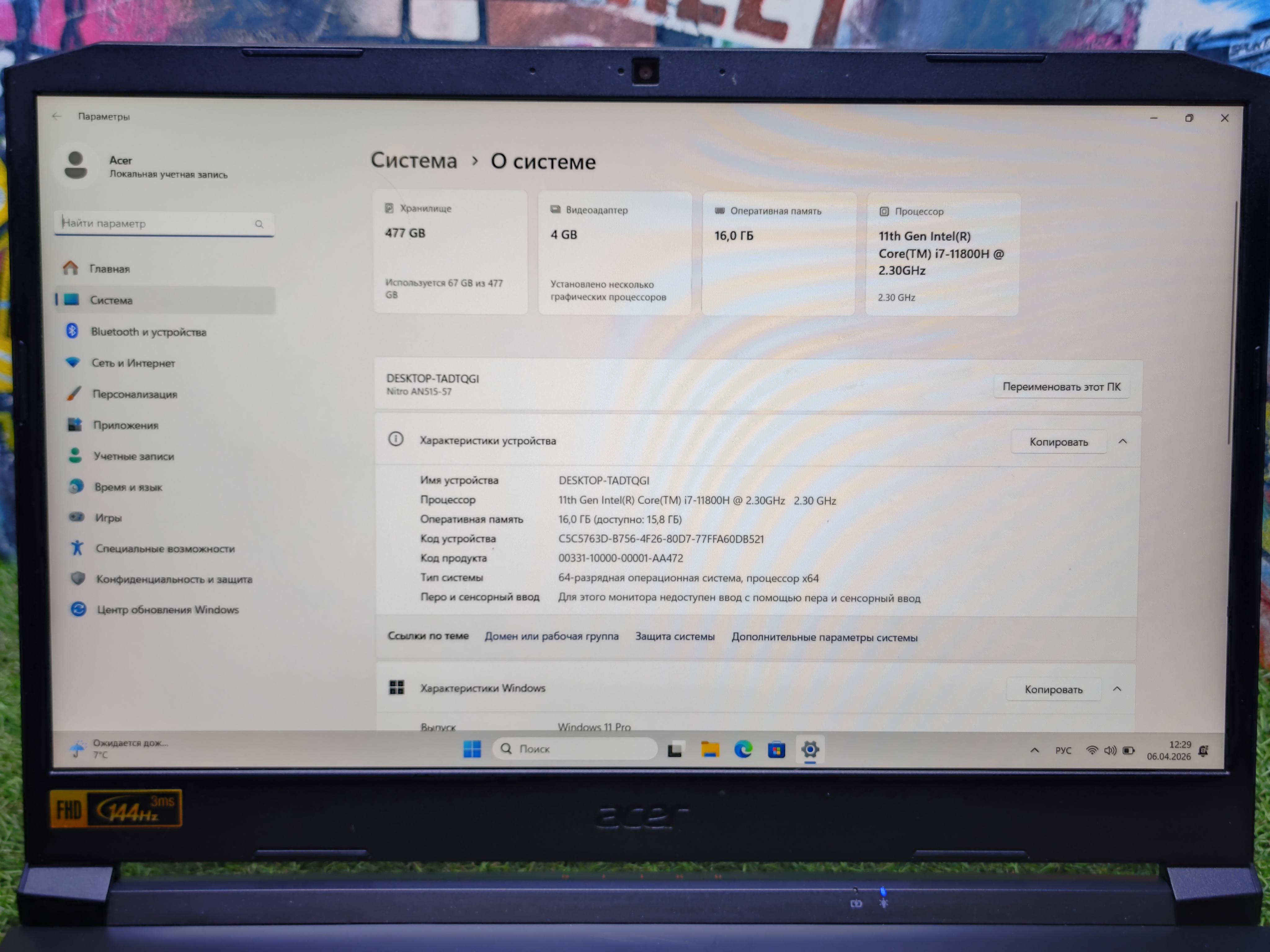Click the back arrow in Settings header
1270x952 pixels.
click(x=56, y=116)
